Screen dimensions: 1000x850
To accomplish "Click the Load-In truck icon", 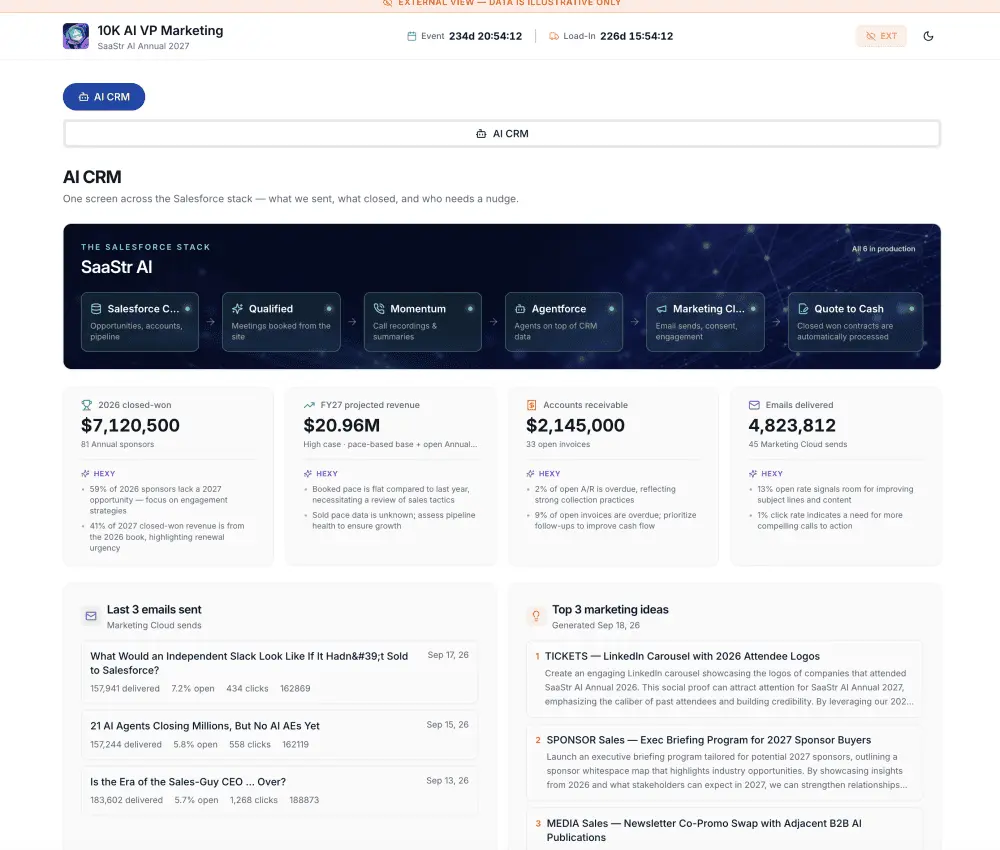I will [554, 36].
